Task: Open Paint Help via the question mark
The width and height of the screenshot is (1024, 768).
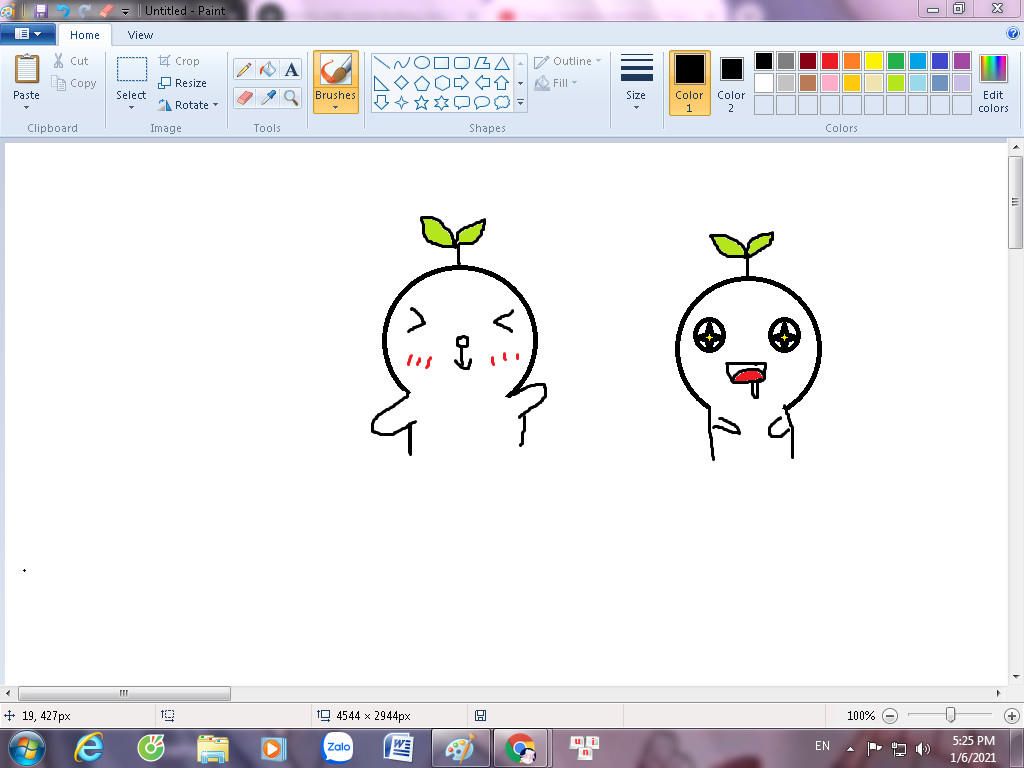Action: 1013,33
